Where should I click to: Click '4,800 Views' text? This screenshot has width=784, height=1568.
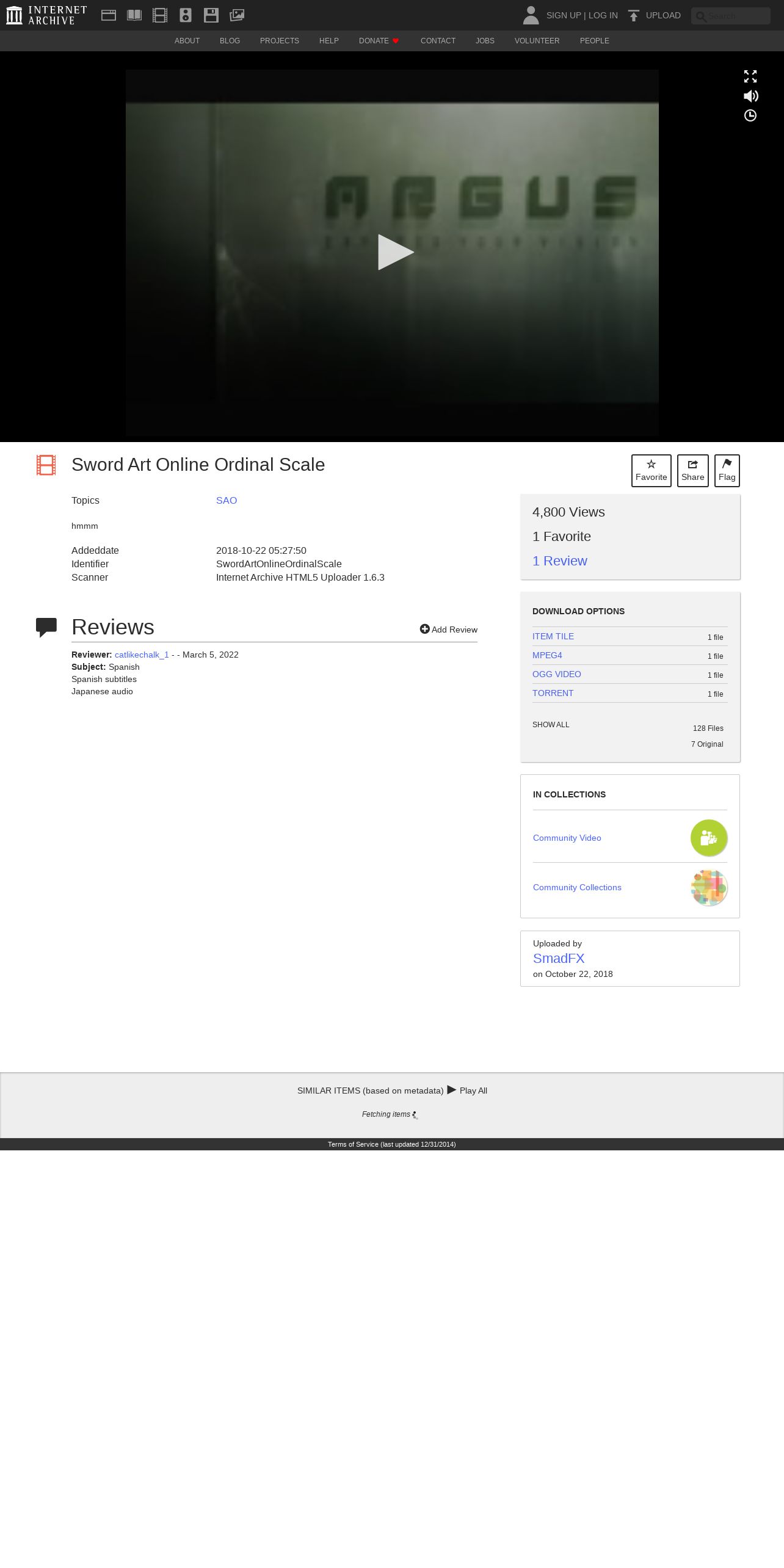568,512
